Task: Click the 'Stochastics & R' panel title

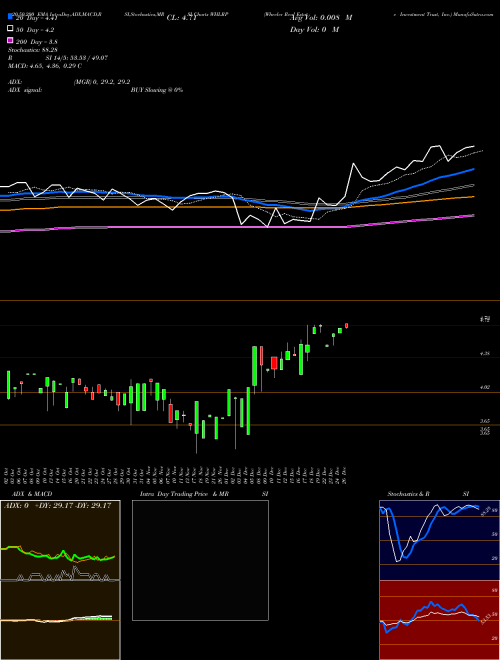Action: click(x=408, y=494)
